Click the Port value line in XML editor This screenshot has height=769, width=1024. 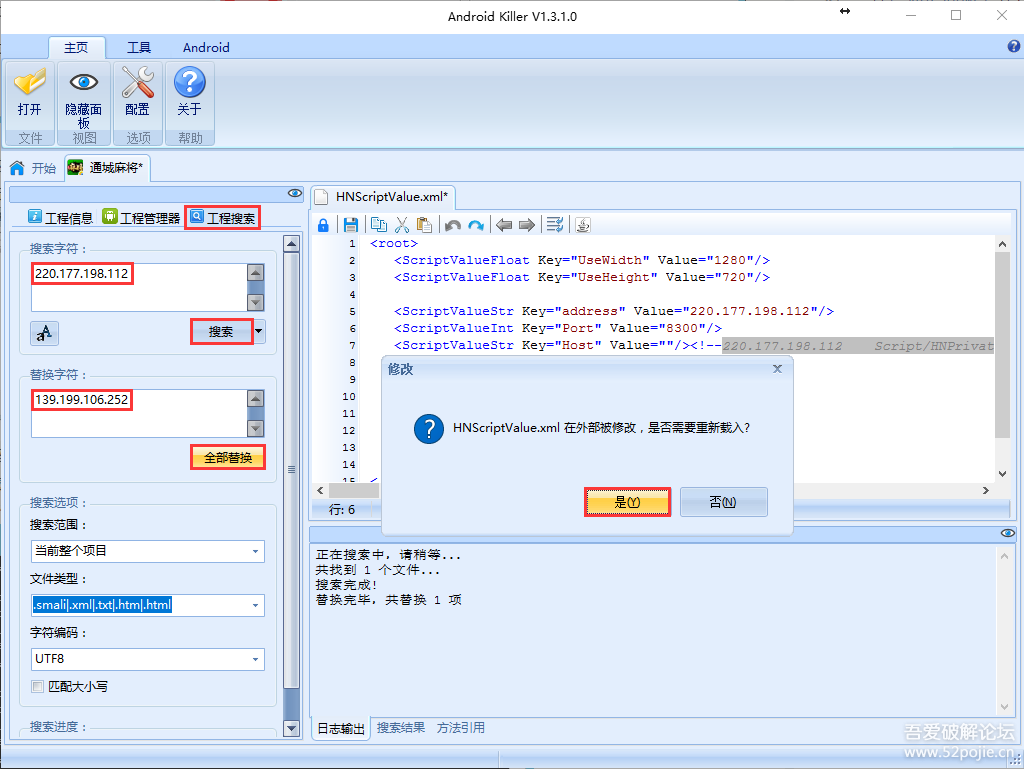558,328
